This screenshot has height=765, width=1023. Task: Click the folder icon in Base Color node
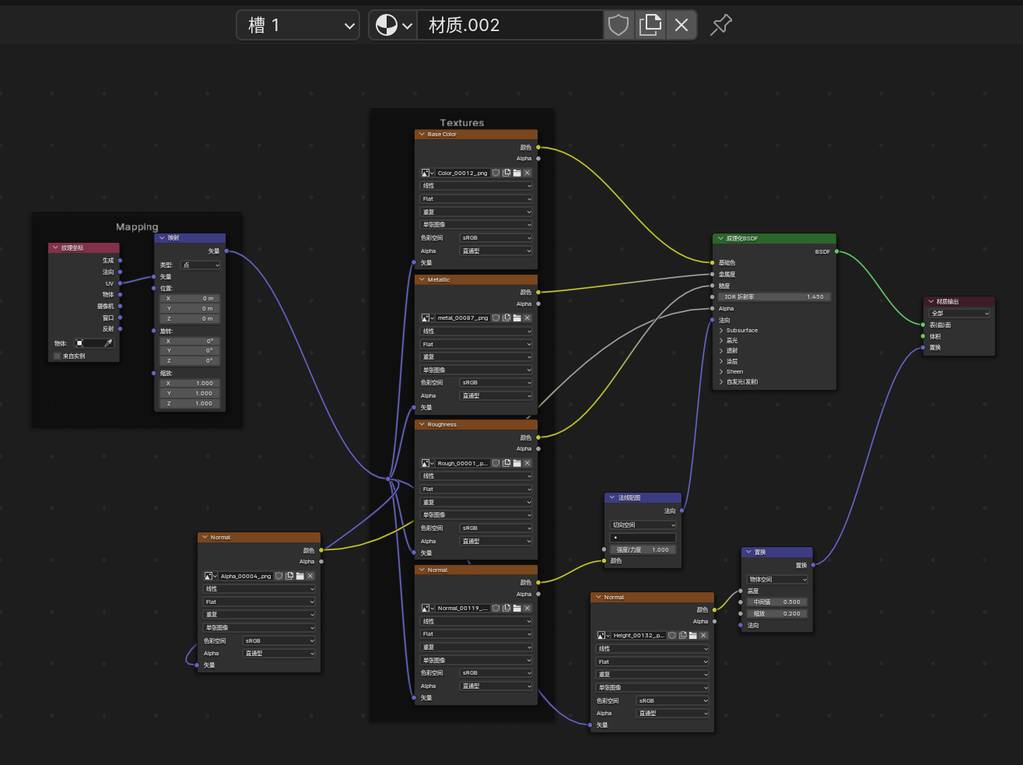point(517,173)
